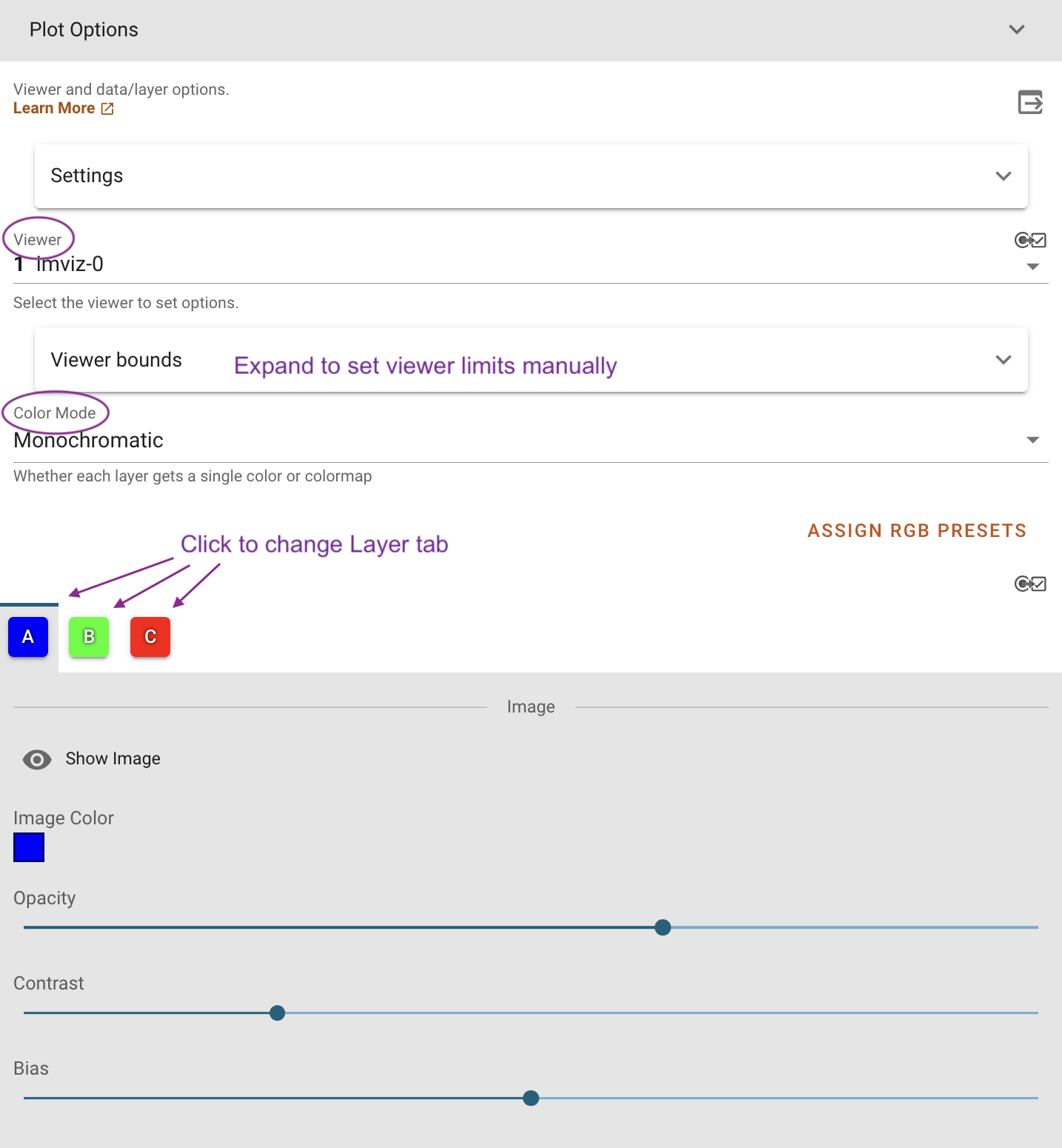
Task: Collapse the Plot Options panel
Action: (x=1016, y=30)
